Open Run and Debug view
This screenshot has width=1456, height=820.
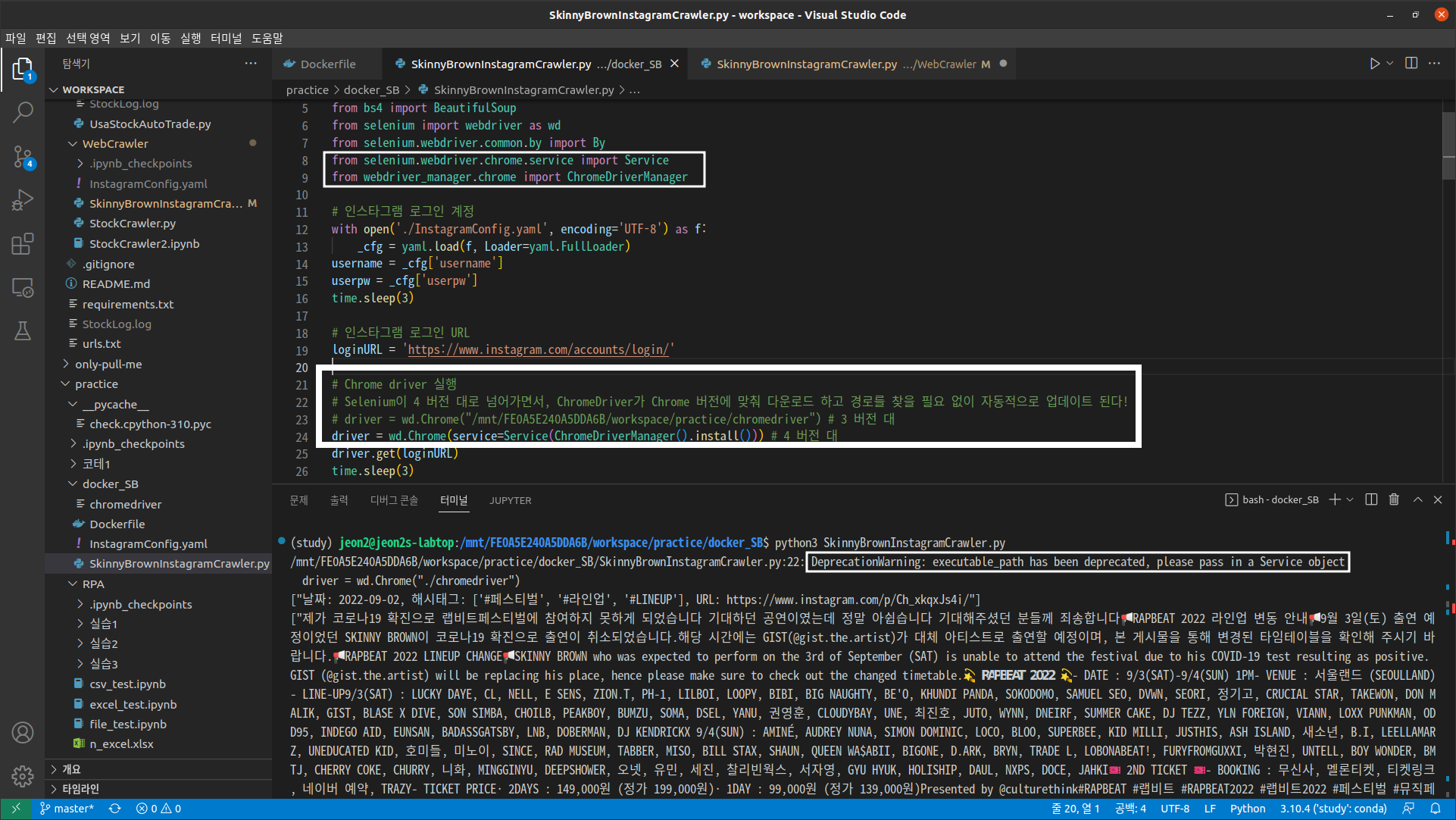pos(23,200)
